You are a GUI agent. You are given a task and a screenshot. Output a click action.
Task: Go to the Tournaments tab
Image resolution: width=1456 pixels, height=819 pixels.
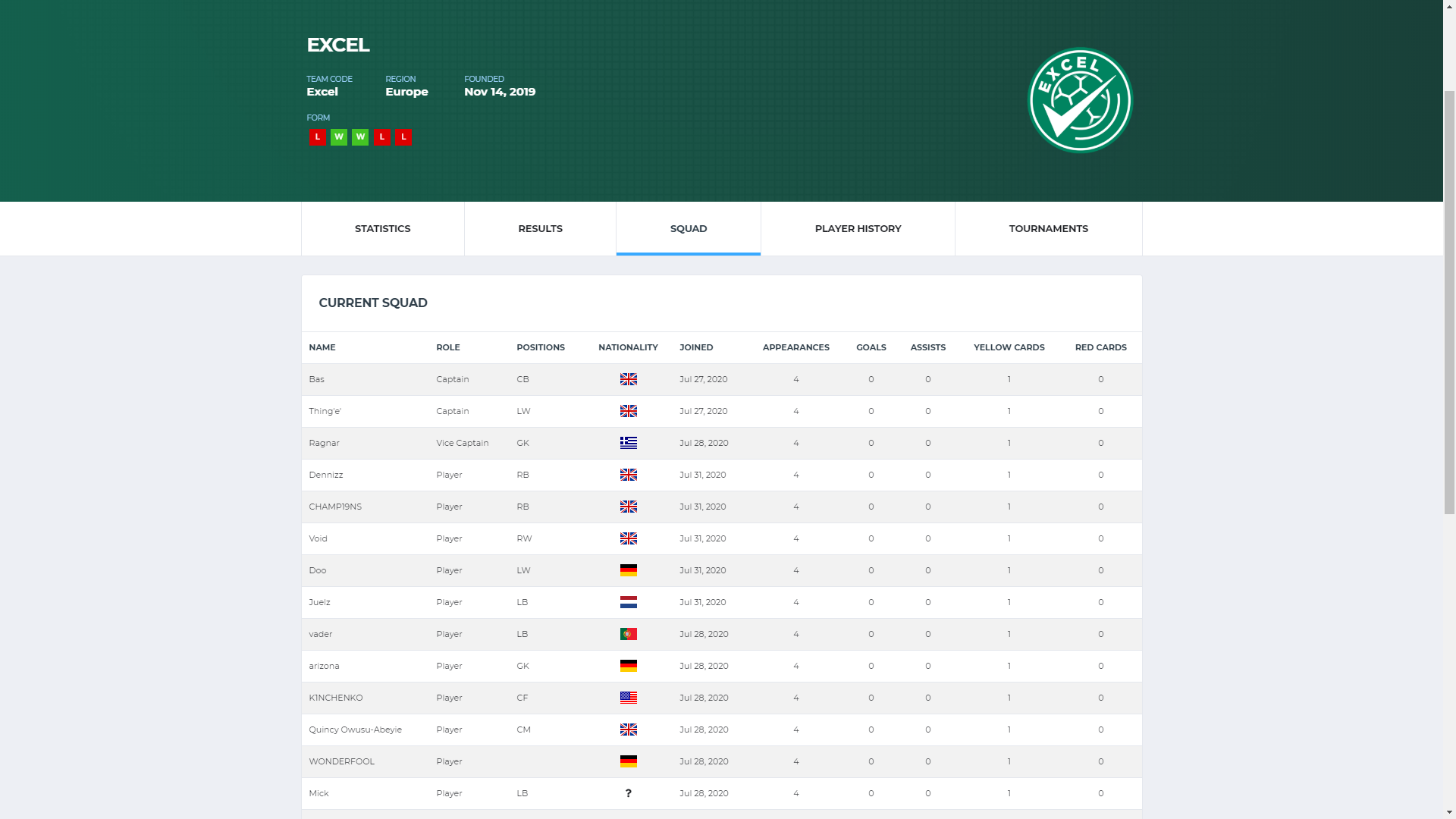(x=1048, y=228)
